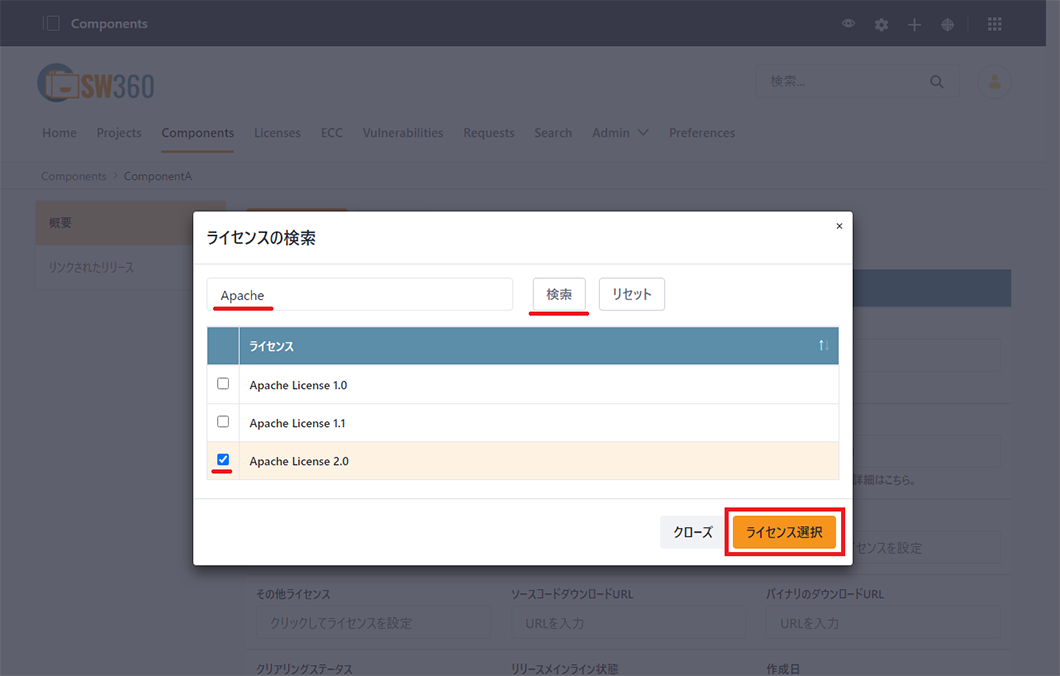This screenshot has height=676, width=1060.
Task: Check the Apache License 1.1 checkbox
Action: point(223,422)
